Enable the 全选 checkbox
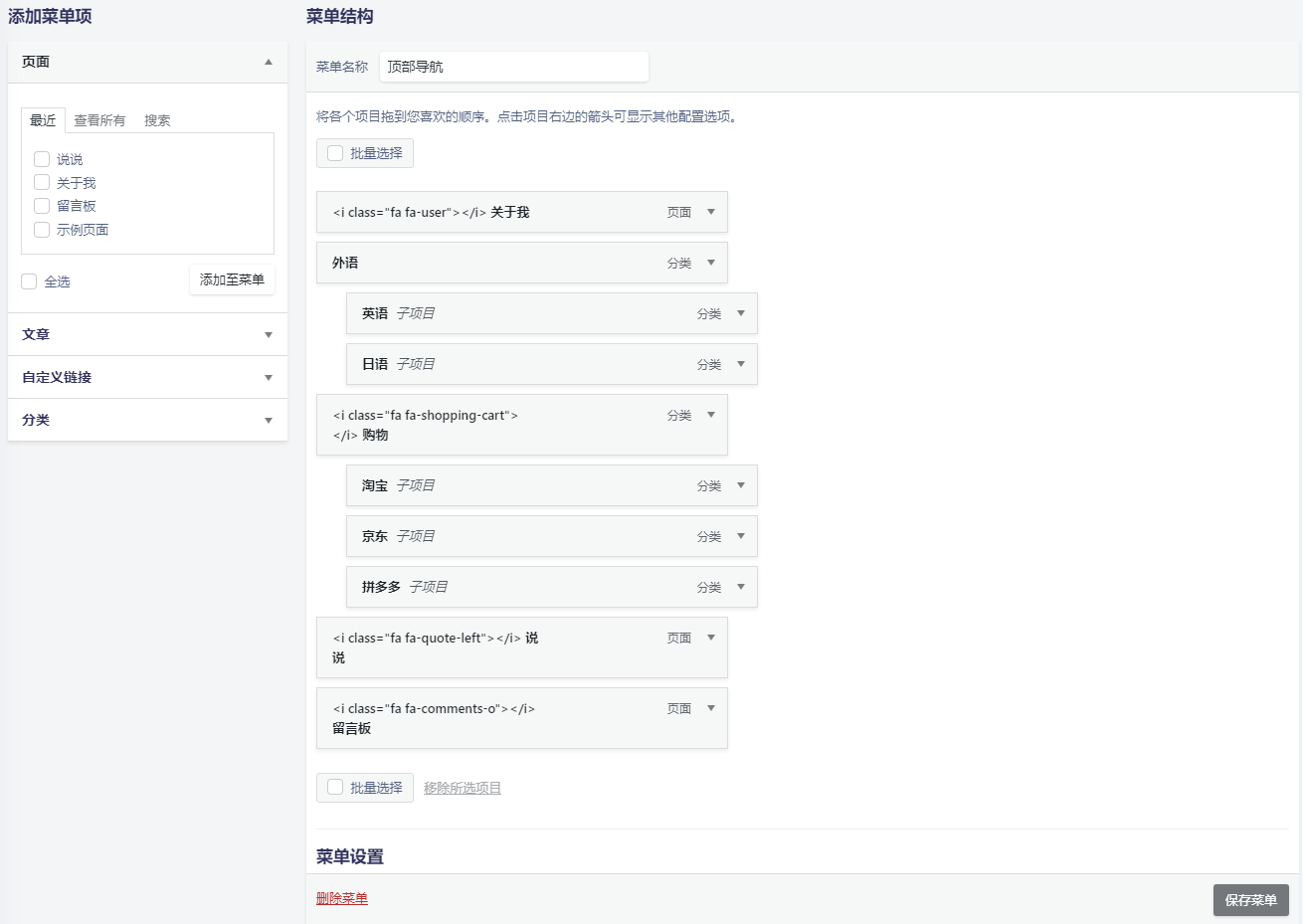 point(29,280)
